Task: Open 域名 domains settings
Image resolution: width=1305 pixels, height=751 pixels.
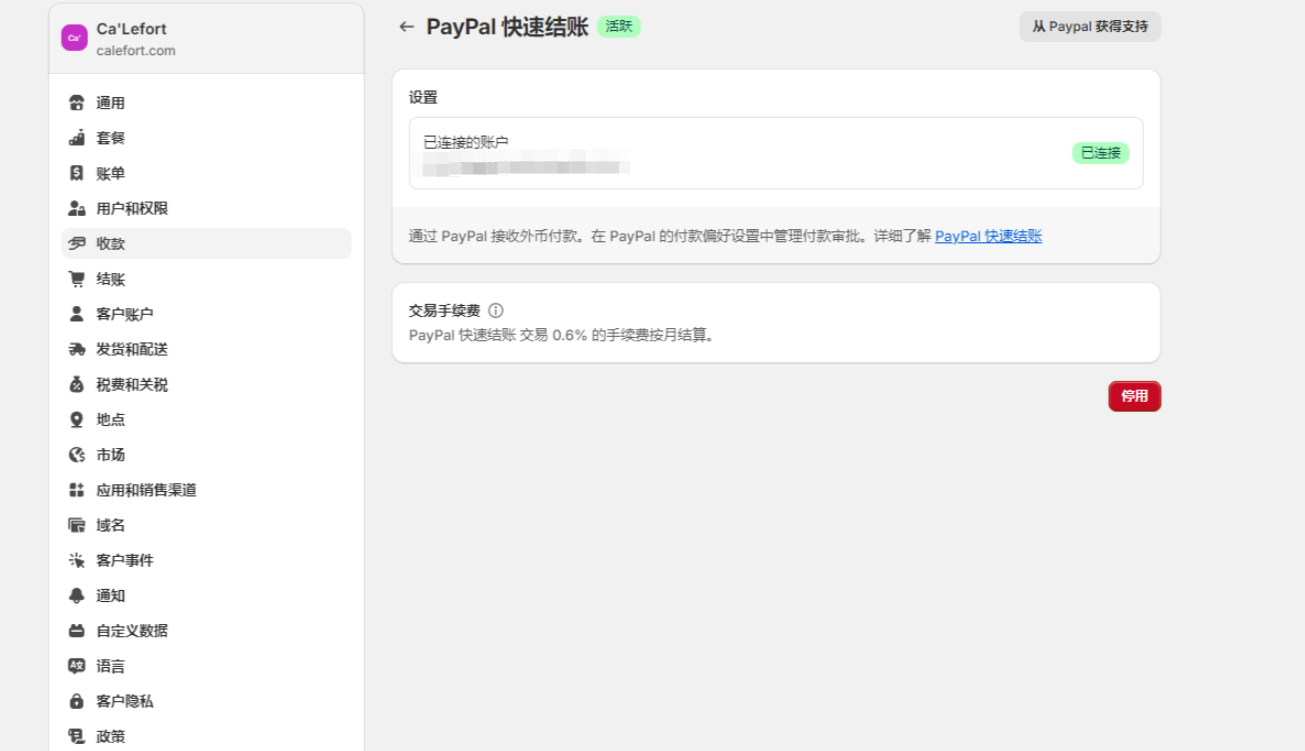Action: click(x=206, y=525)
